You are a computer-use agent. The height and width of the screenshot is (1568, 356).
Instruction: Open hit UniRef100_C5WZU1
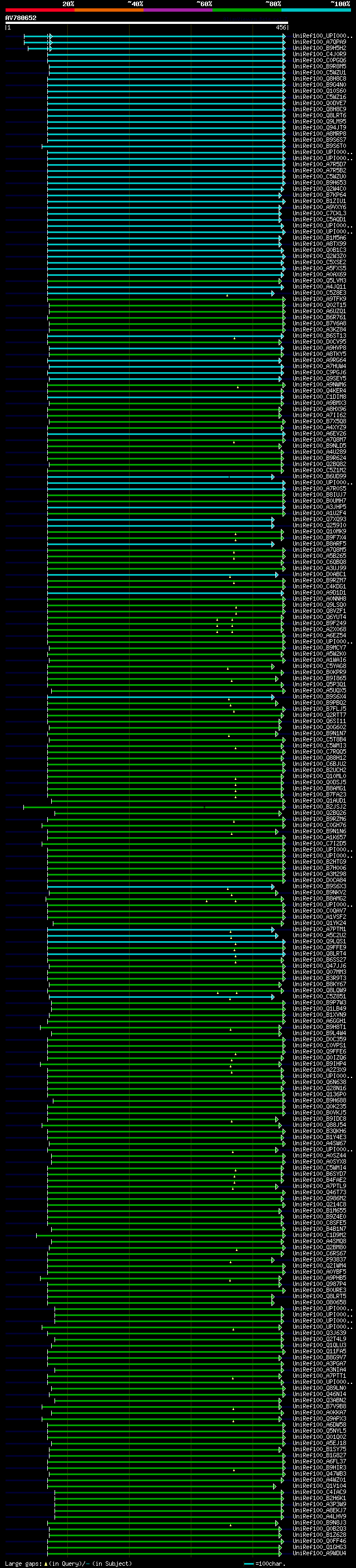coord(319,72)
